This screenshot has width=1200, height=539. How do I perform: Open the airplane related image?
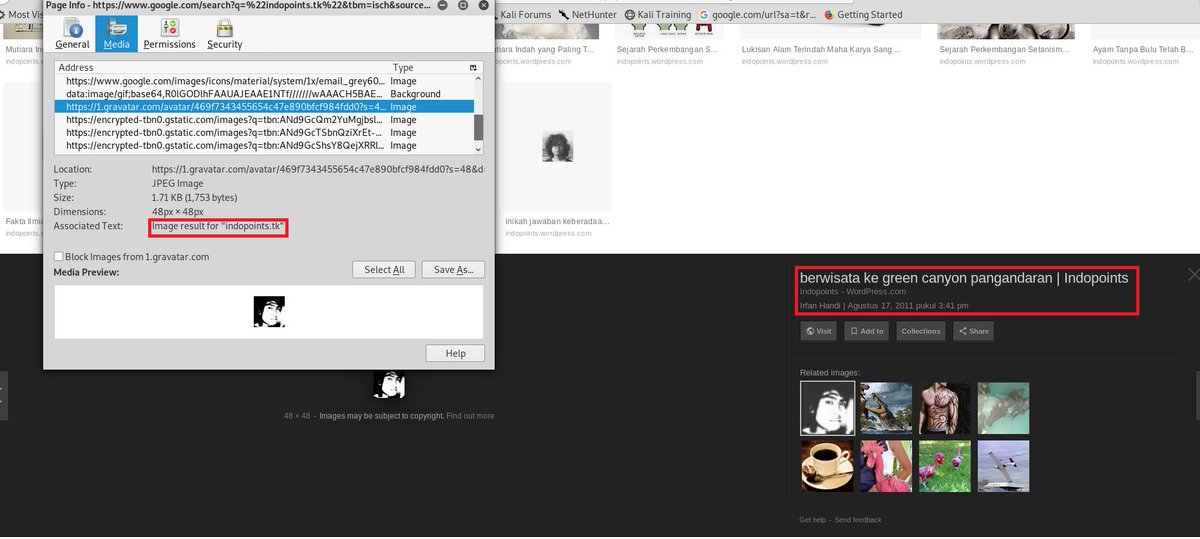(x=1003, y=466)
